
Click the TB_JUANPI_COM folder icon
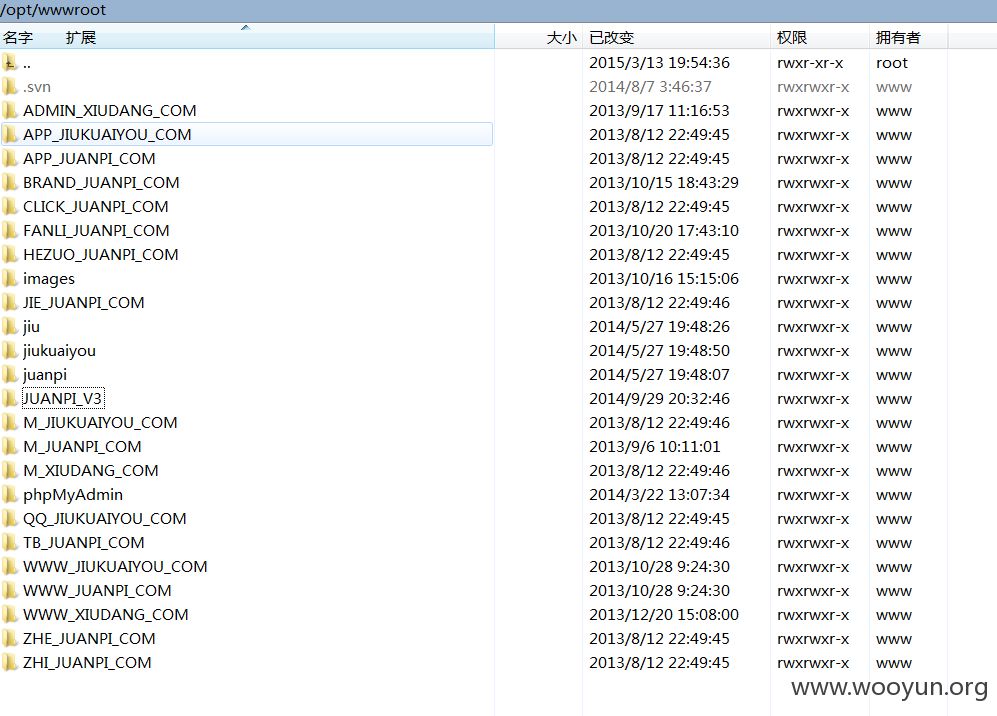(10, 542)
